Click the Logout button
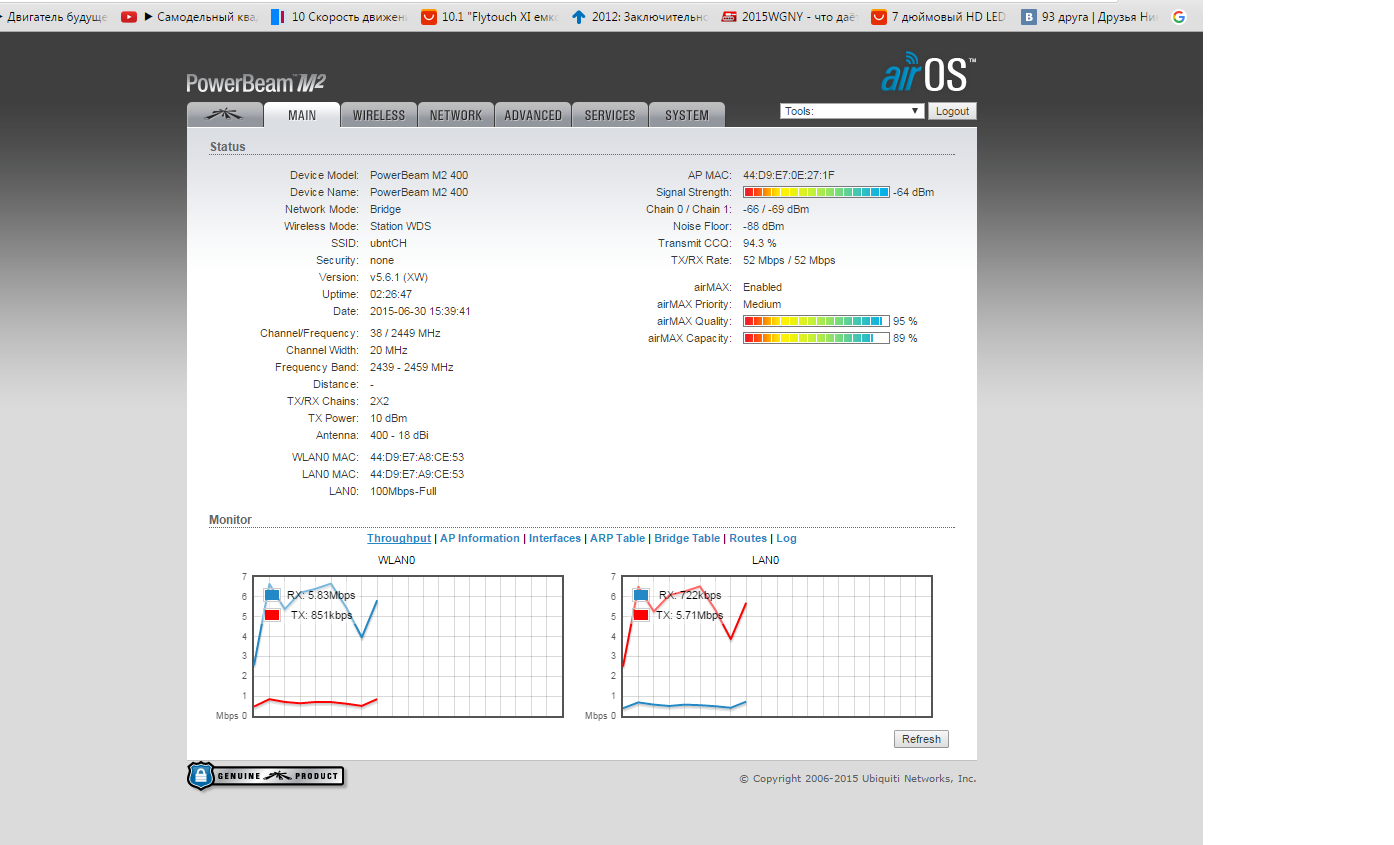1394x845 pixels. [952, 111]
